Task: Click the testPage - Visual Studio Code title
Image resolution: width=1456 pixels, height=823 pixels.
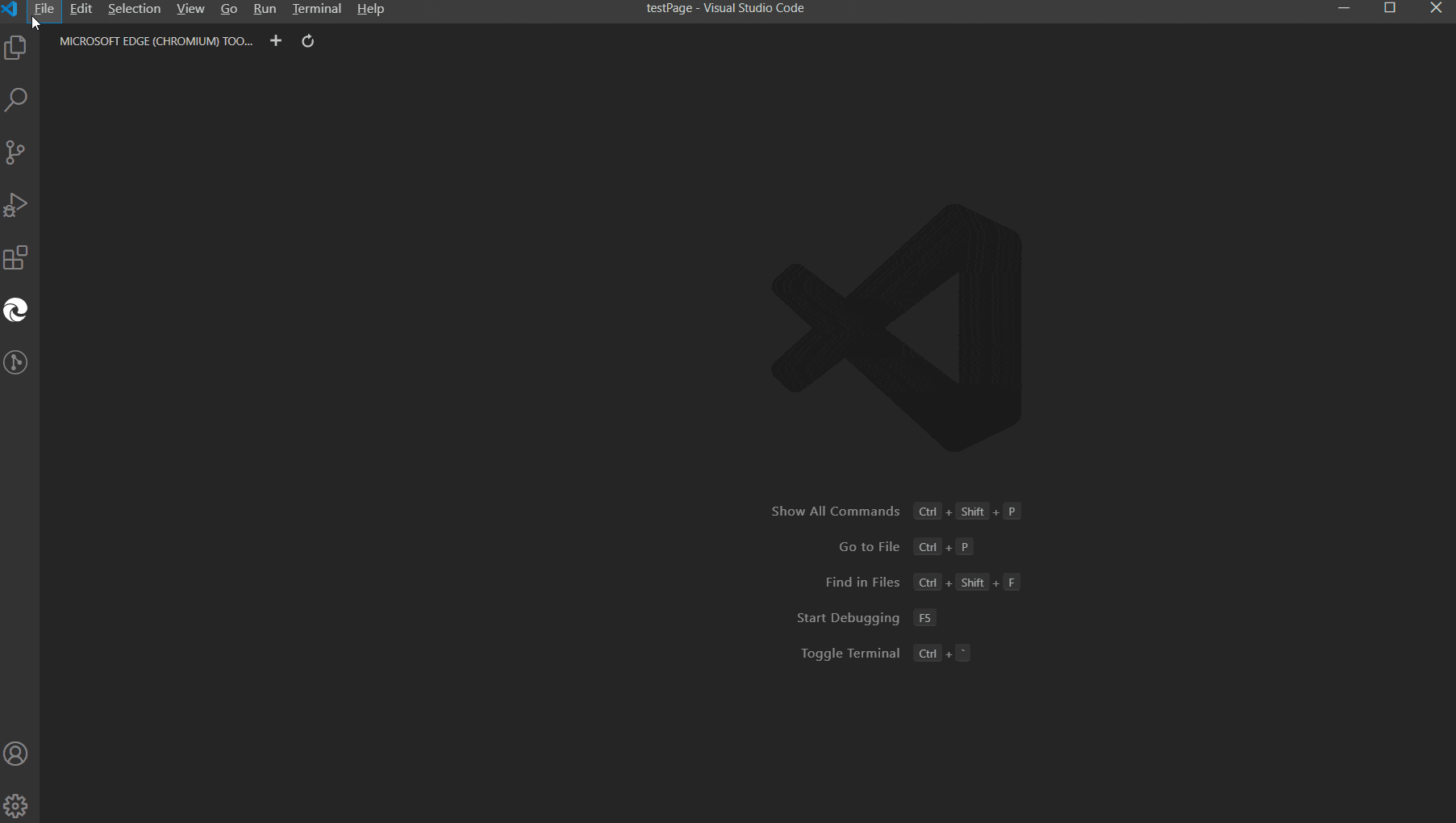Action: pyautogui.click(x=725, y=8)
